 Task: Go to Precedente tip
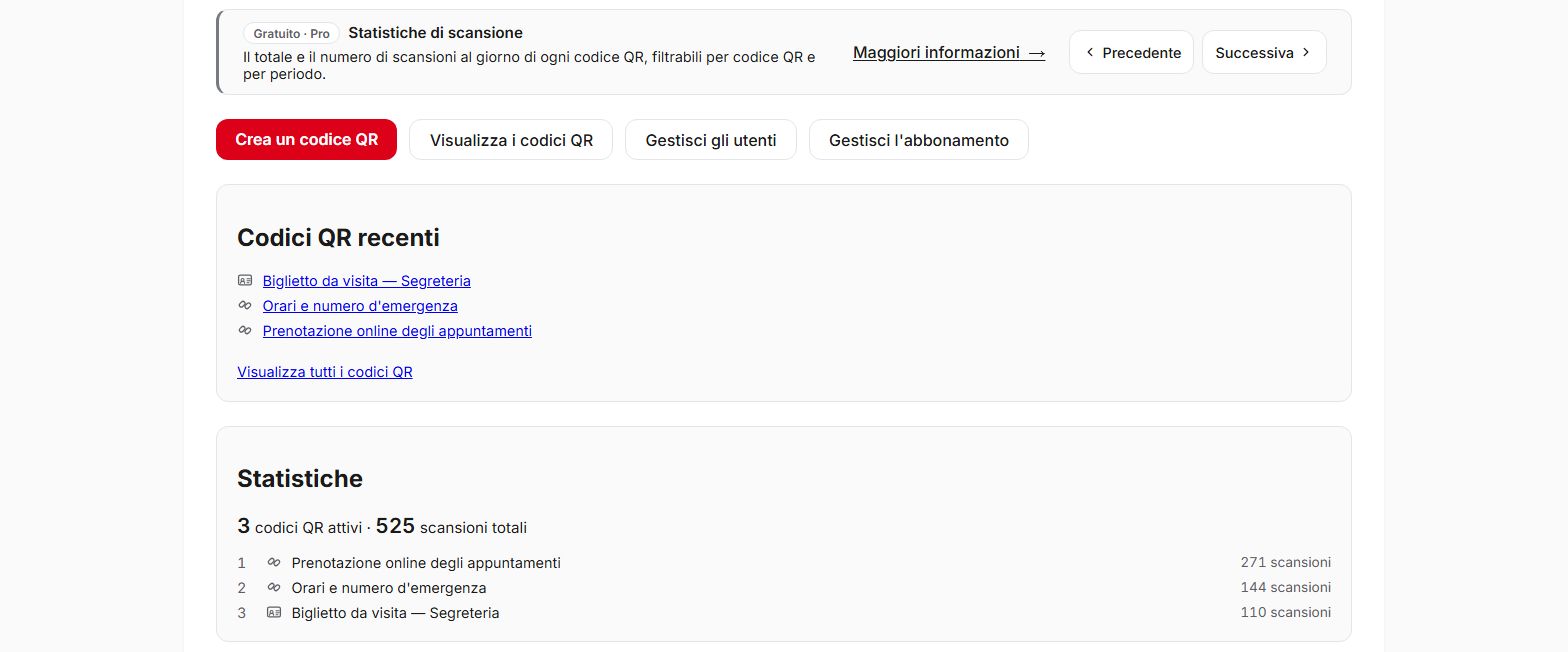tap(1131, 52)
